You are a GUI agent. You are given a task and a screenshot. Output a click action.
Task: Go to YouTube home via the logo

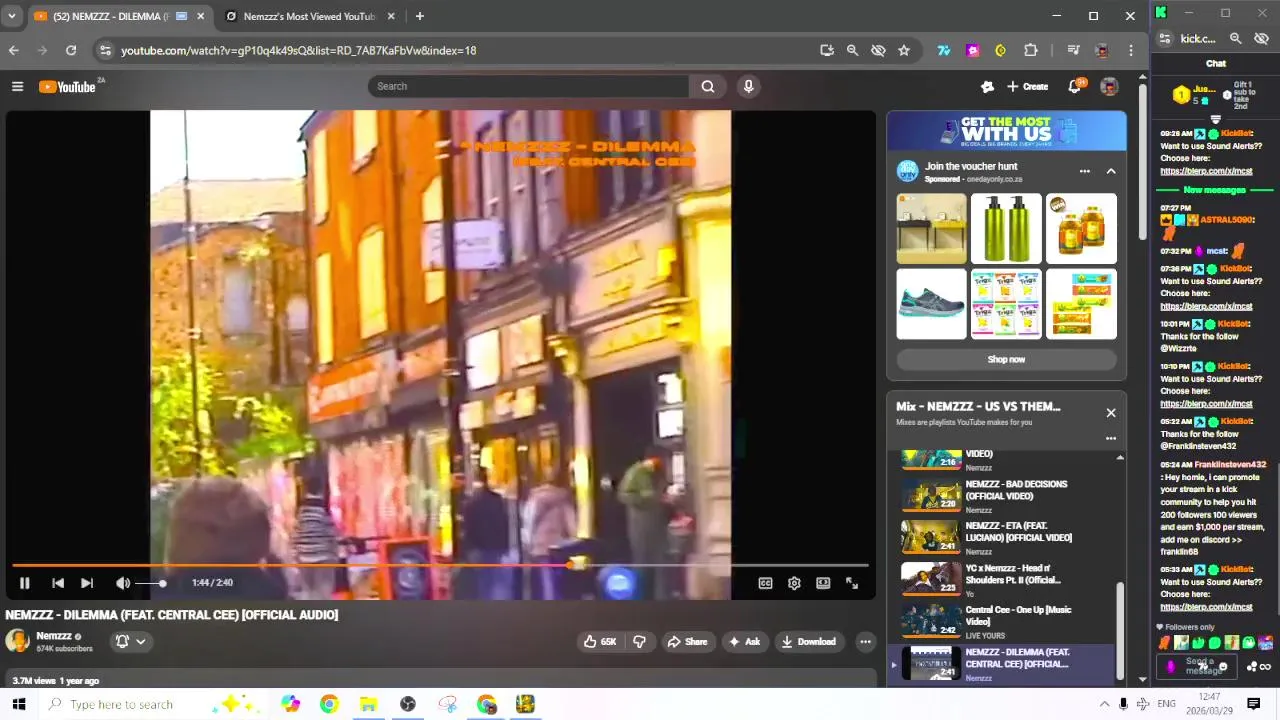pos(68,87)
